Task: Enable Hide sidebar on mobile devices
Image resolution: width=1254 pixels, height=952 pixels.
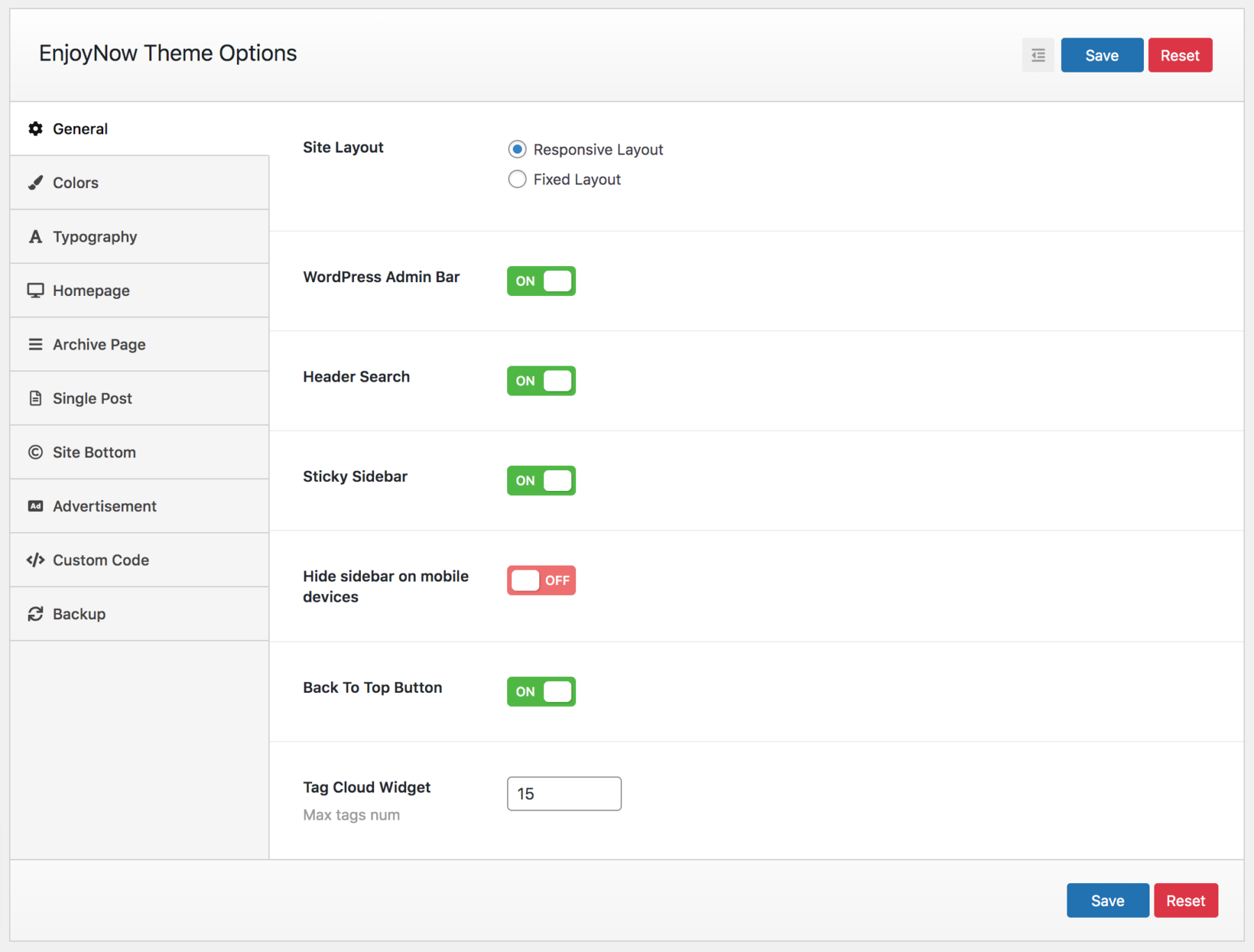Action: coord(541,580)
